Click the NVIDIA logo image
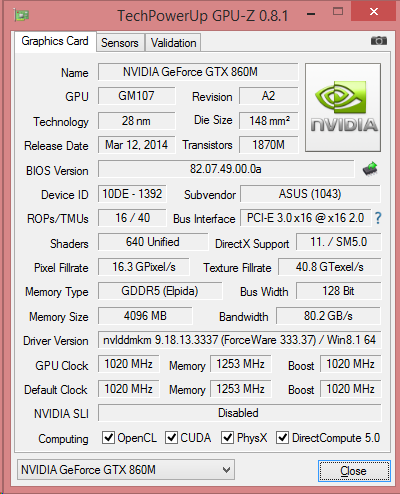Viewport: 400px width, 494px height. pos(343,107)
